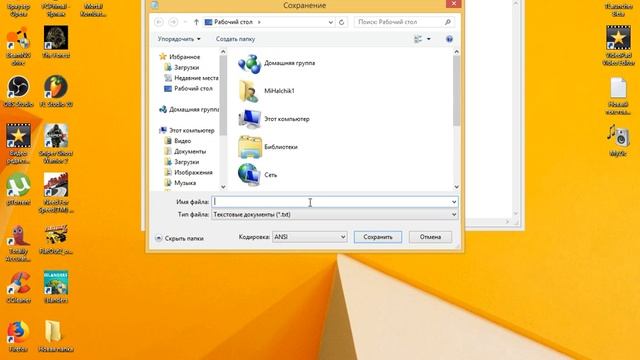Open the Упорядочить dropdown menu
Image resolution: width=640 pixels, height=360 pixels.
click(179, 39)
